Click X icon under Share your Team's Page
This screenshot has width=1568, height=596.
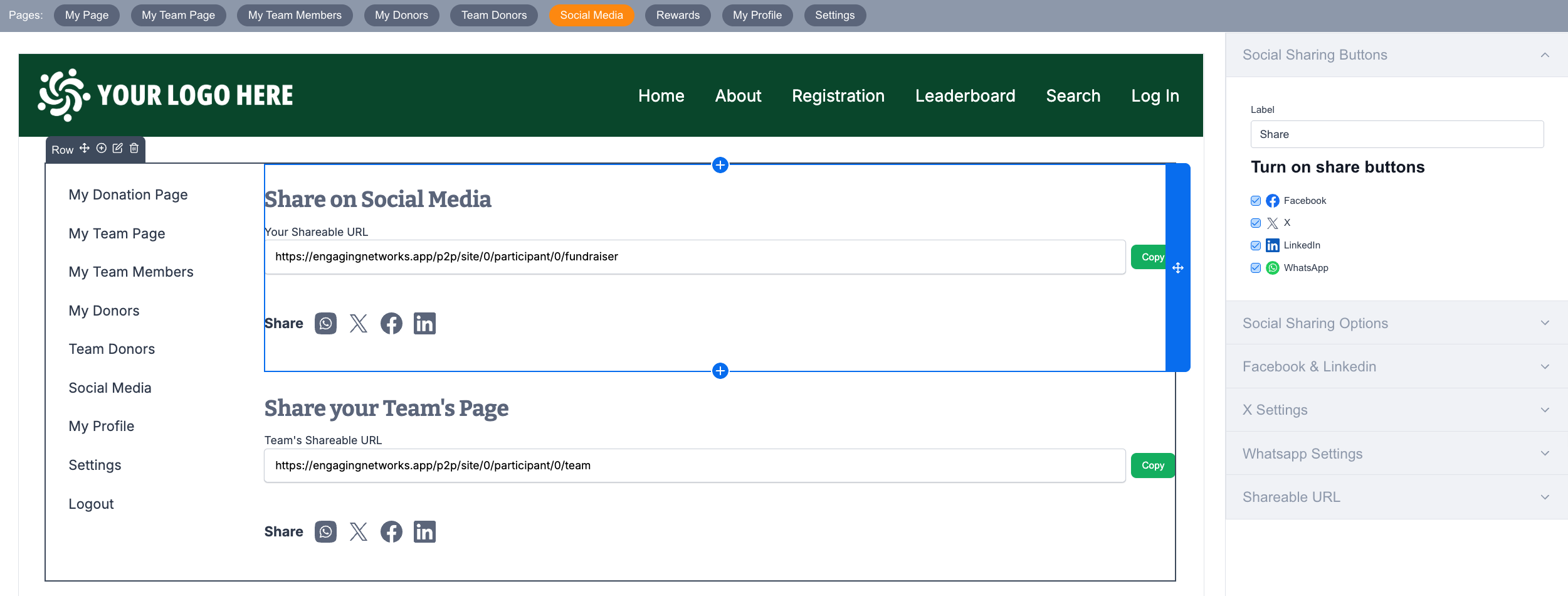click(x=359, y=532)
